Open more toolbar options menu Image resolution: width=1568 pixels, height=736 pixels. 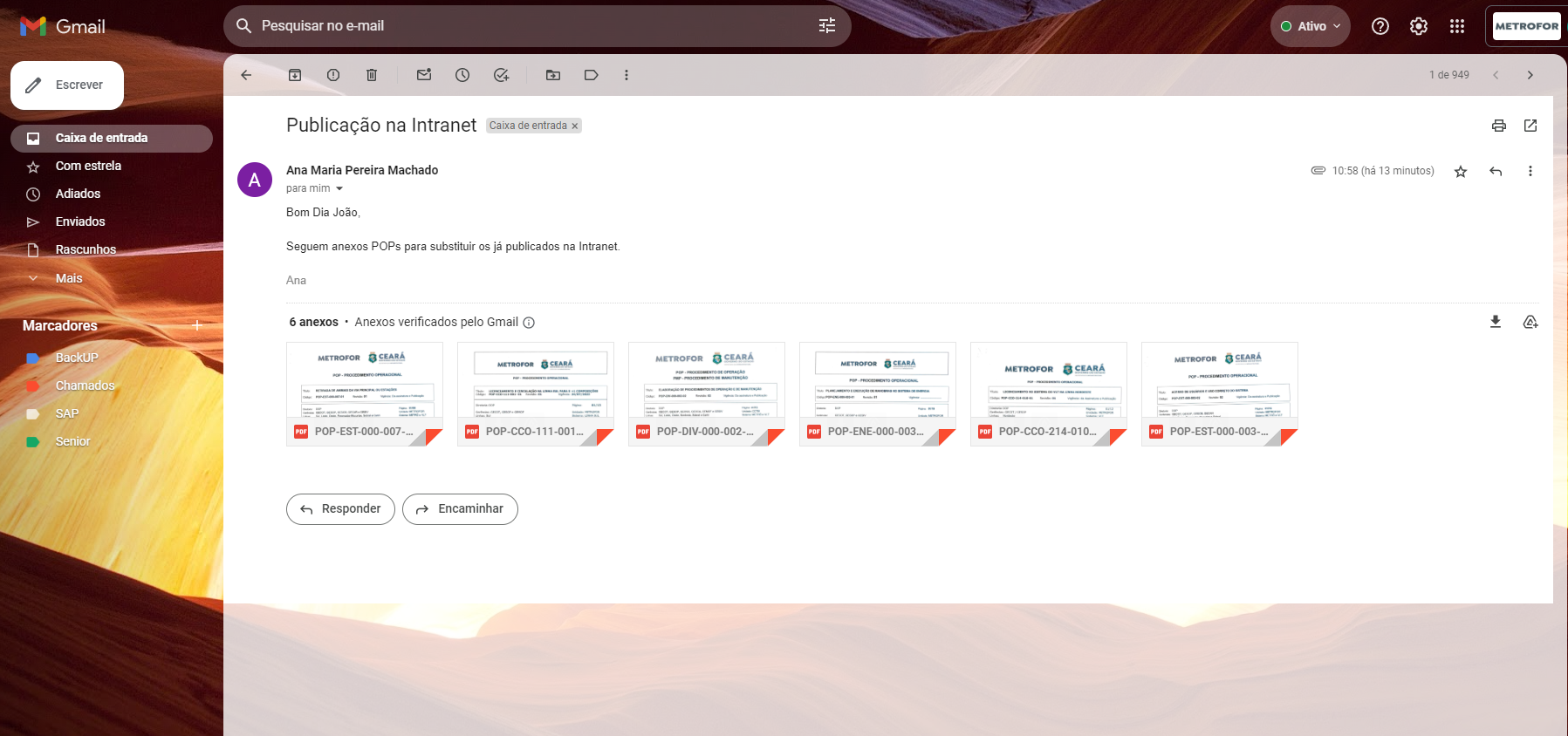point(627,75)
